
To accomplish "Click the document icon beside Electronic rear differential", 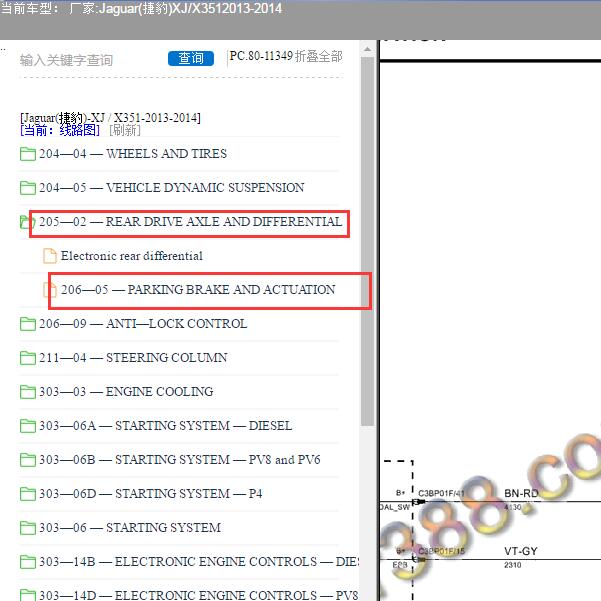I will (49, 256).
